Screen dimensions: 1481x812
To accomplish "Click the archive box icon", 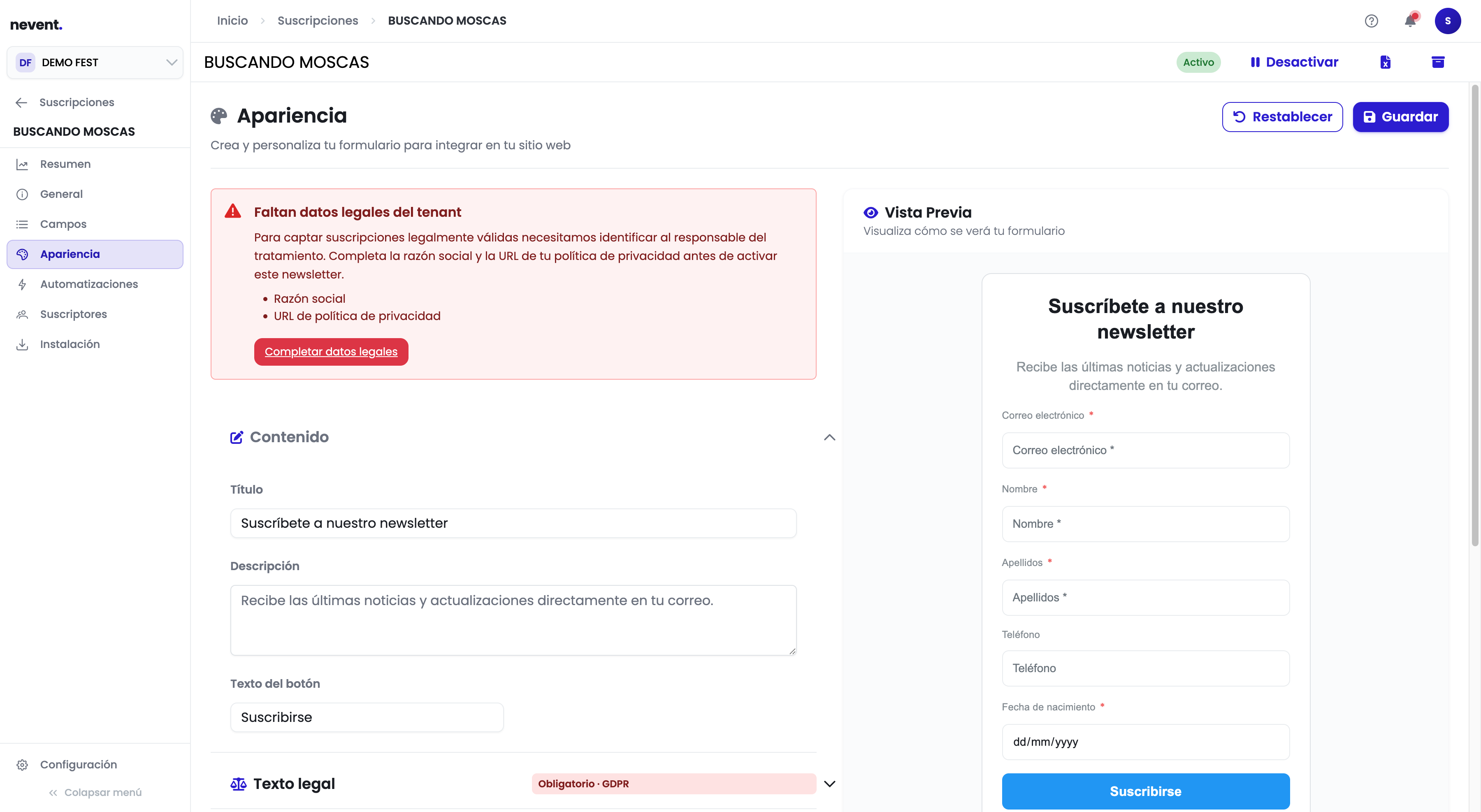I will [1438, 62].
